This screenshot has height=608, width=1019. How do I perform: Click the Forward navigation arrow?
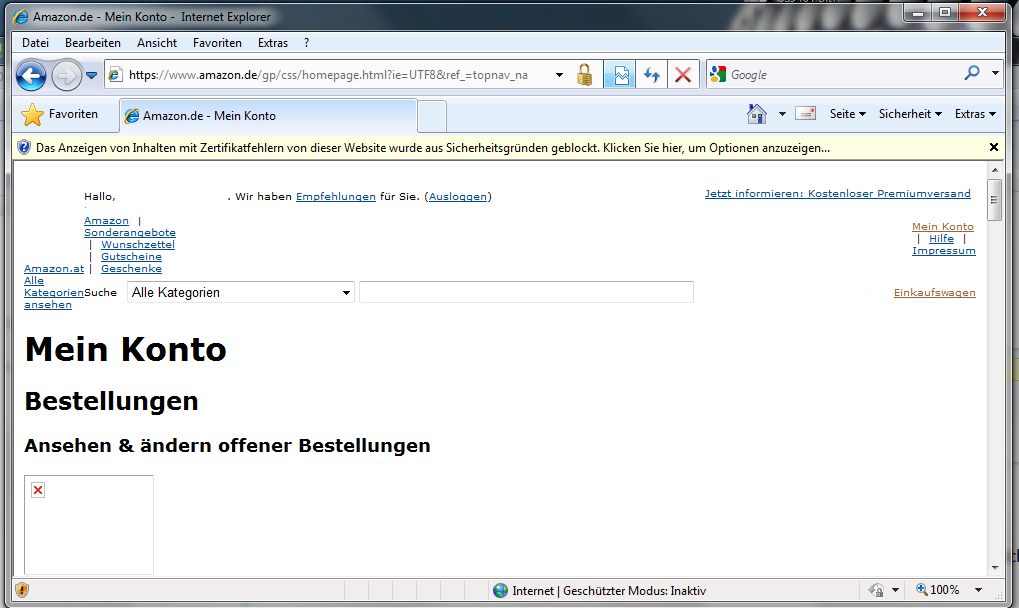pos(66,76)
